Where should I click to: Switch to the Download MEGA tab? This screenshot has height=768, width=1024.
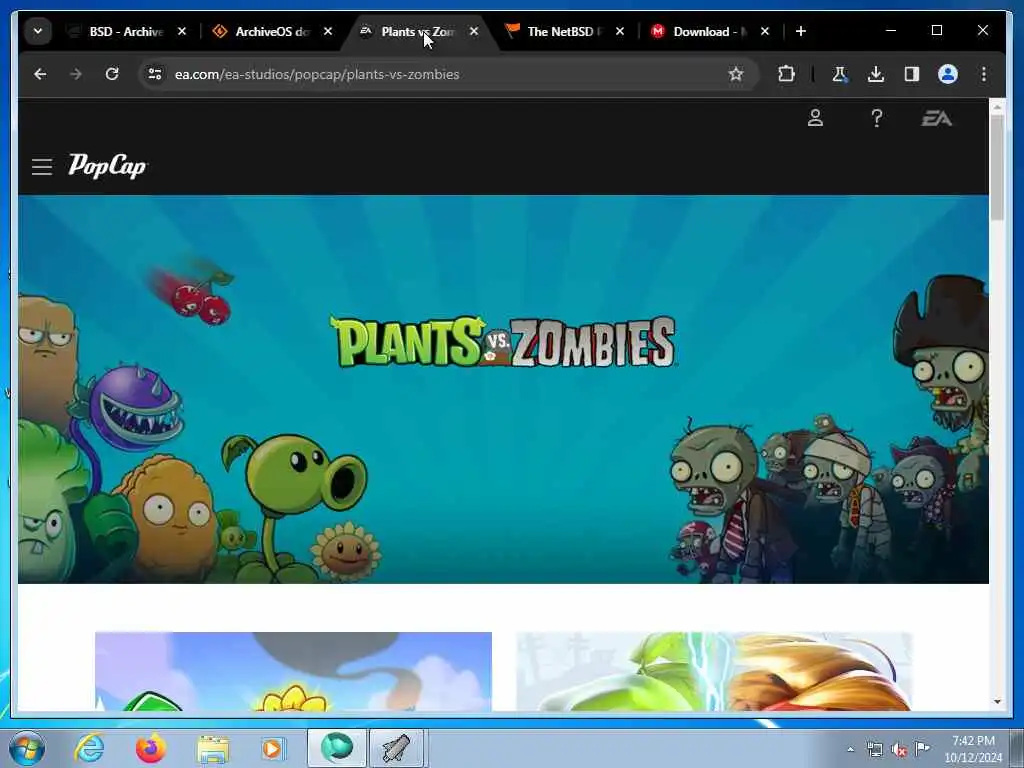tap(710, 31)
